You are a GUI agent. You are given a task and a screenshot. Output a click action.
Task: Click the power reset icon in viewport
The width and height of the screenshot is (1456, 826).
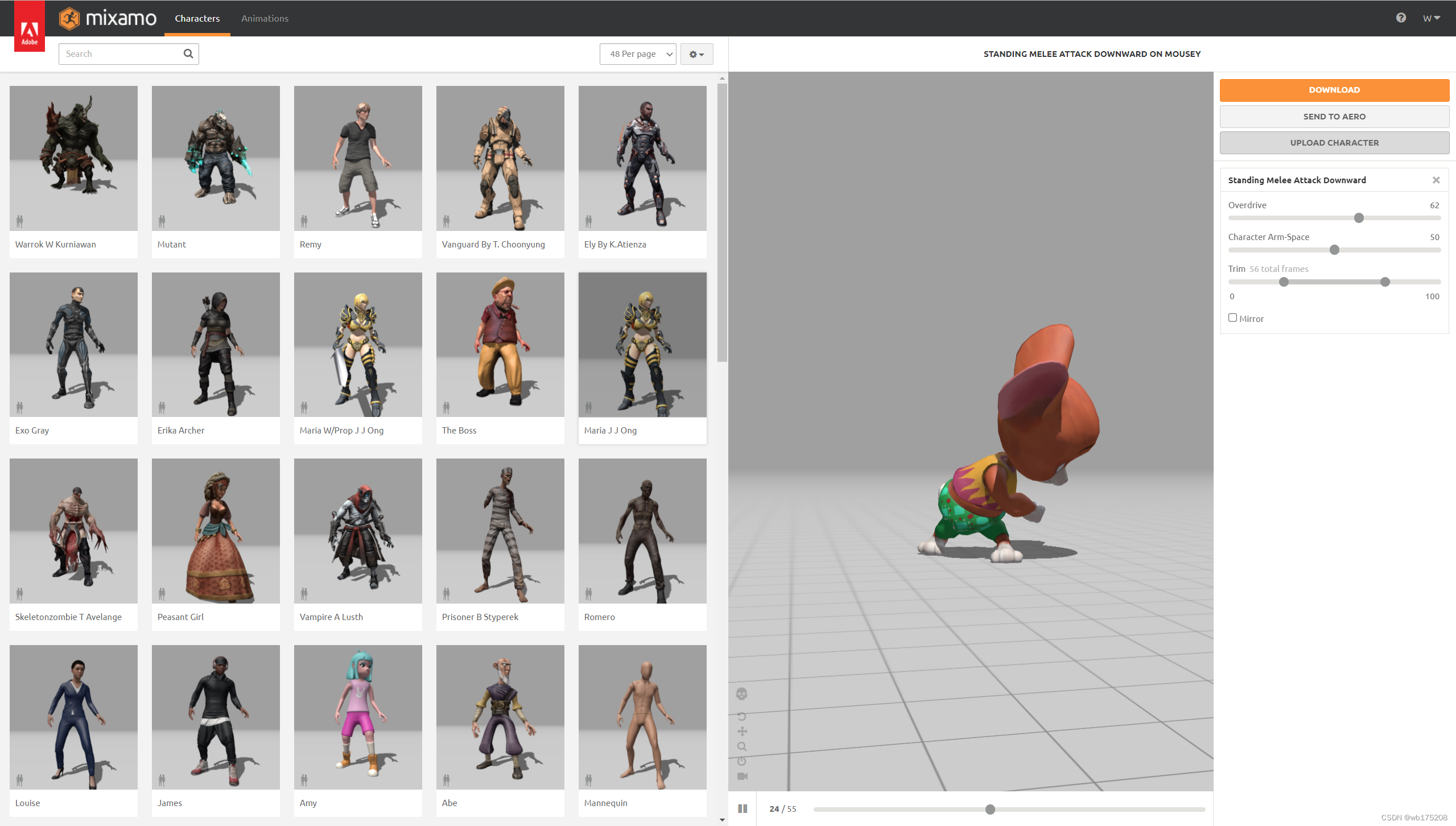(741, 761)
